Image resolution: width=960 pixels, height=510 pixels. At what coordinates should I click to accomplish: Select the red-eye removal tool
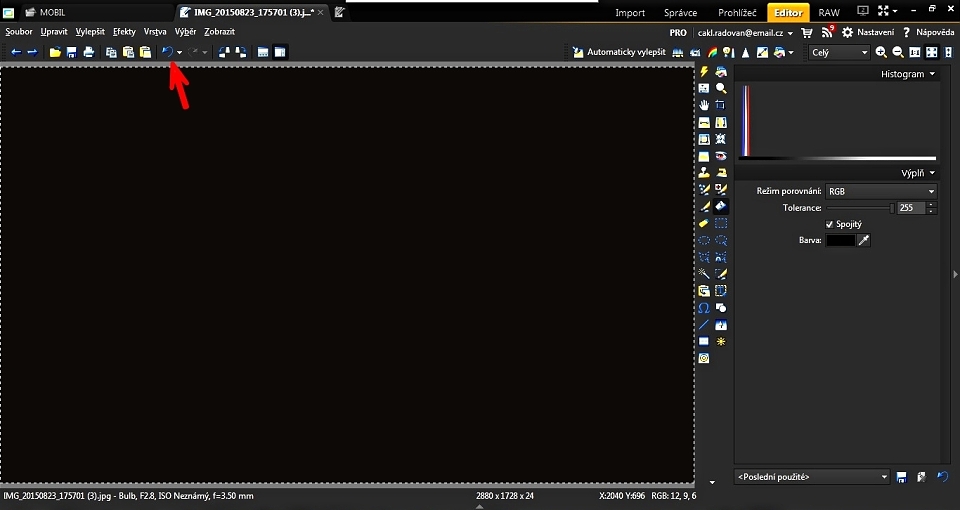click(x=720, y=156)
